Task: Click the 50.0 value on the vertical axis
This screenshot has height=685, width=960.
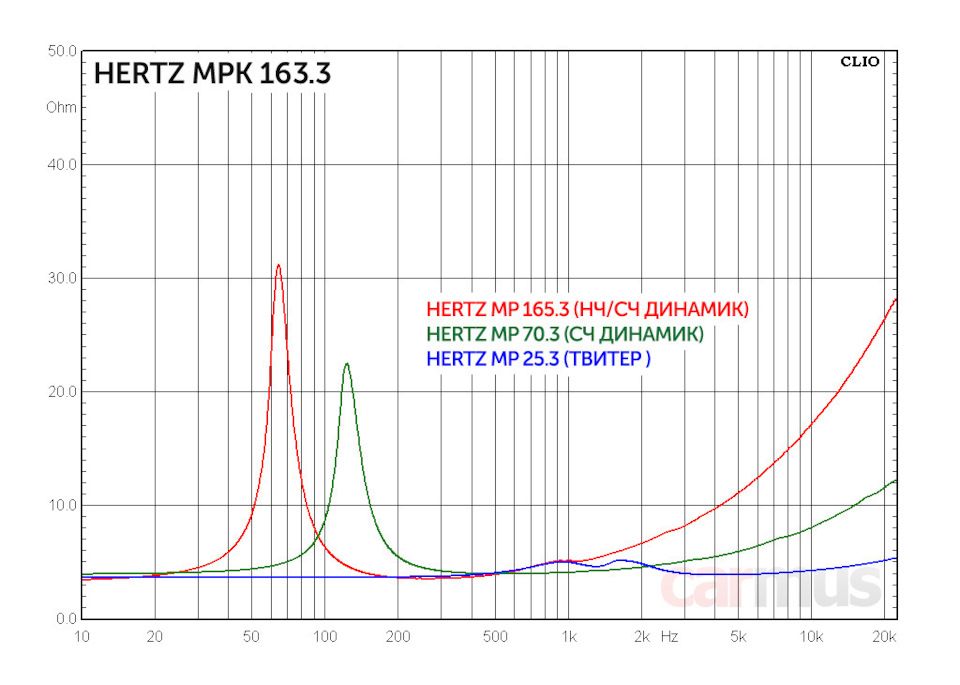Action: [62, 51]
